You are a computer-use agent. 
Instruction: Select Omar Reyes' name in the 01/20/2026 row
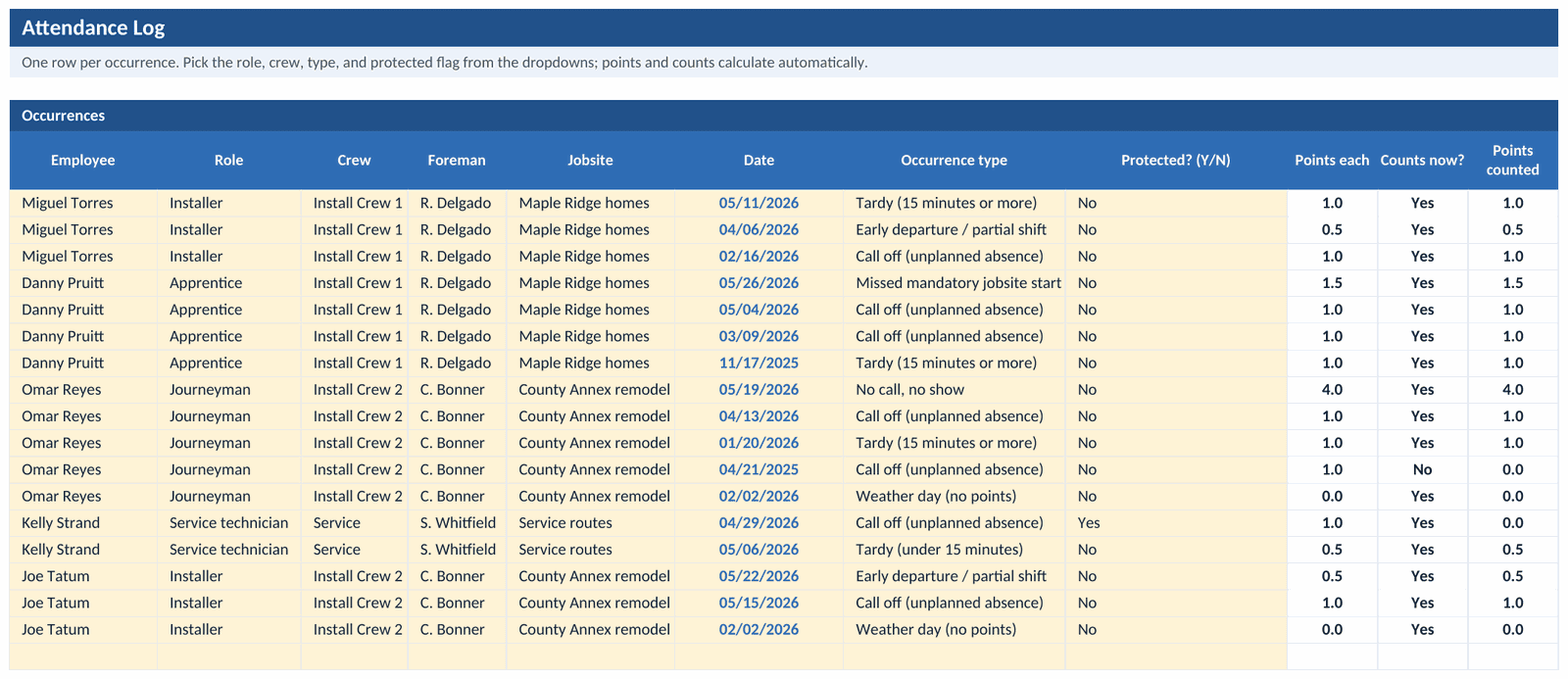83,443
